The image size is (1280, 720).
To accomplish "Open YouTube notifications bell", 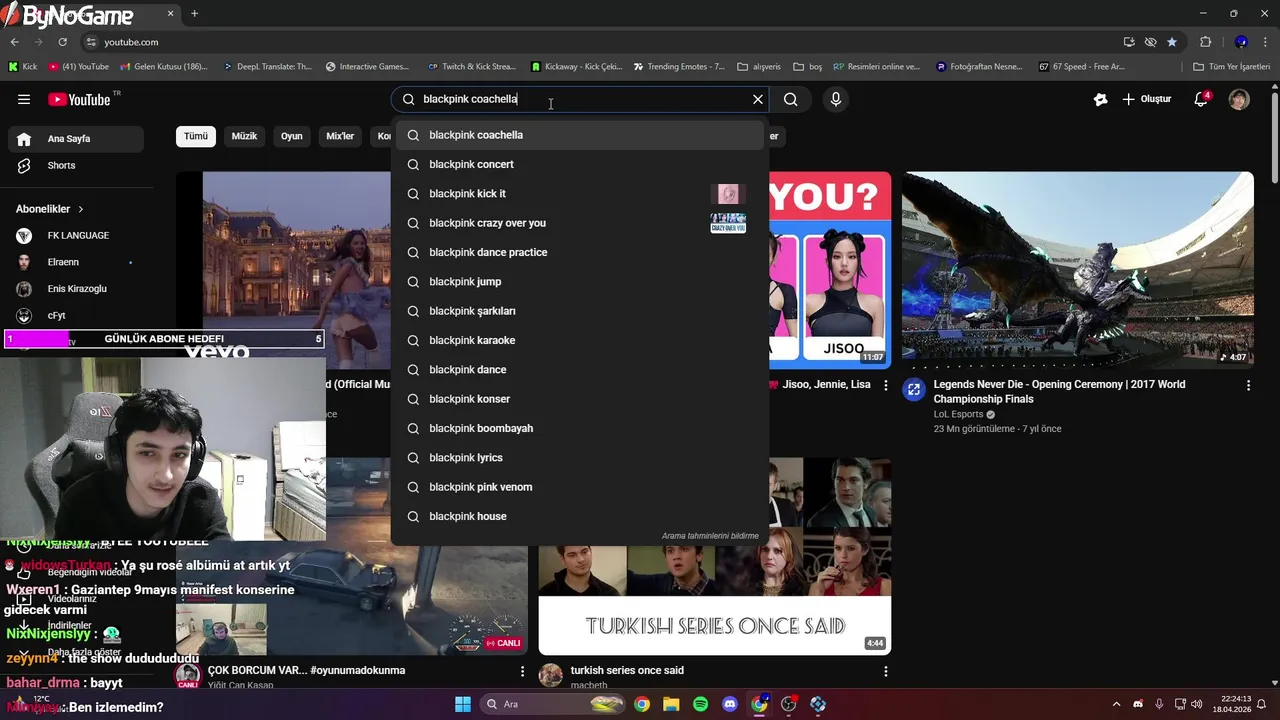I will (x=1202, y=99).
